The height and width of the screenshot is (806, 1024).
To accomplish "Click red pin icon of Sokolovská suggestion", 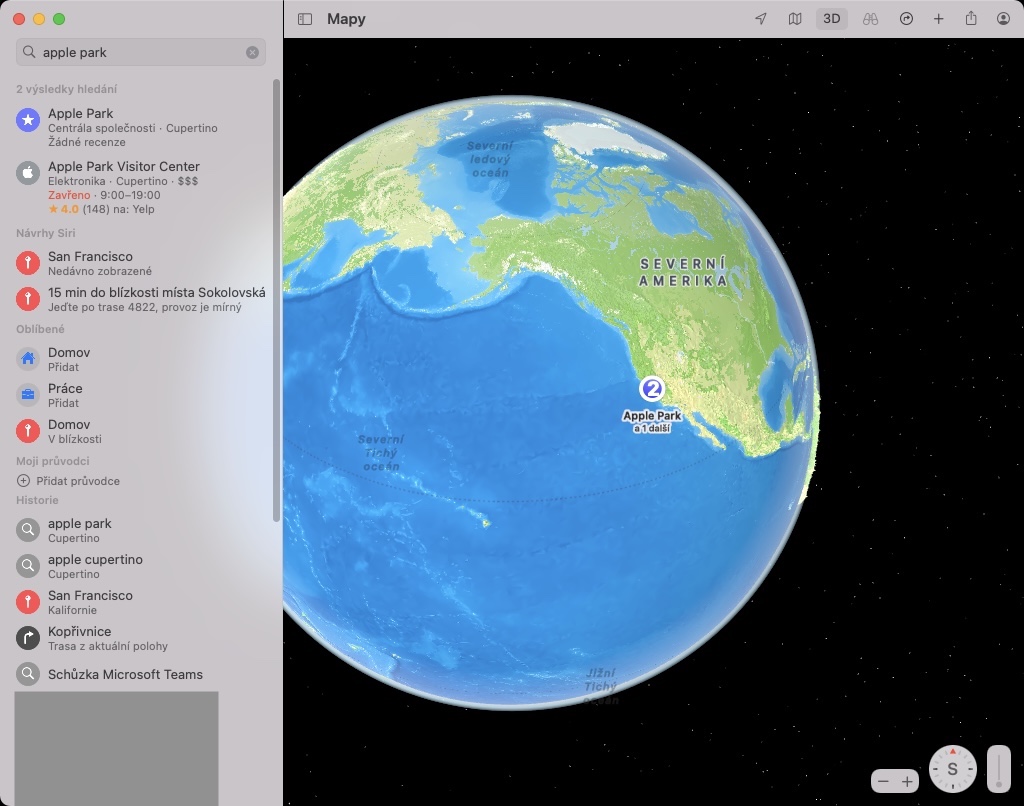I will (x=28, y=299).
